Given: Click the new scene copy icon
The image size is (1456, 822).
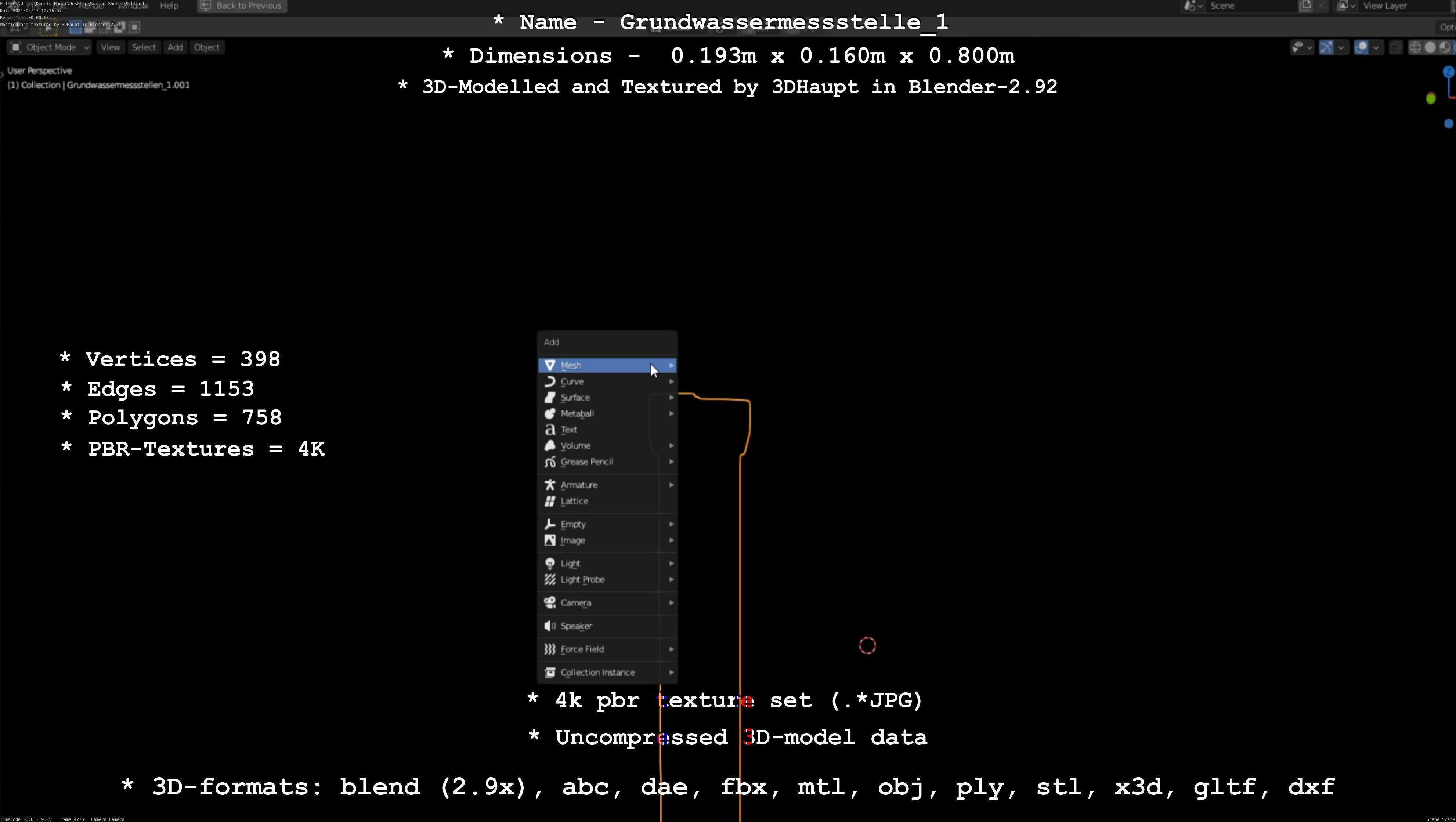Looking at the screenshot, I should click(1305, 6).
